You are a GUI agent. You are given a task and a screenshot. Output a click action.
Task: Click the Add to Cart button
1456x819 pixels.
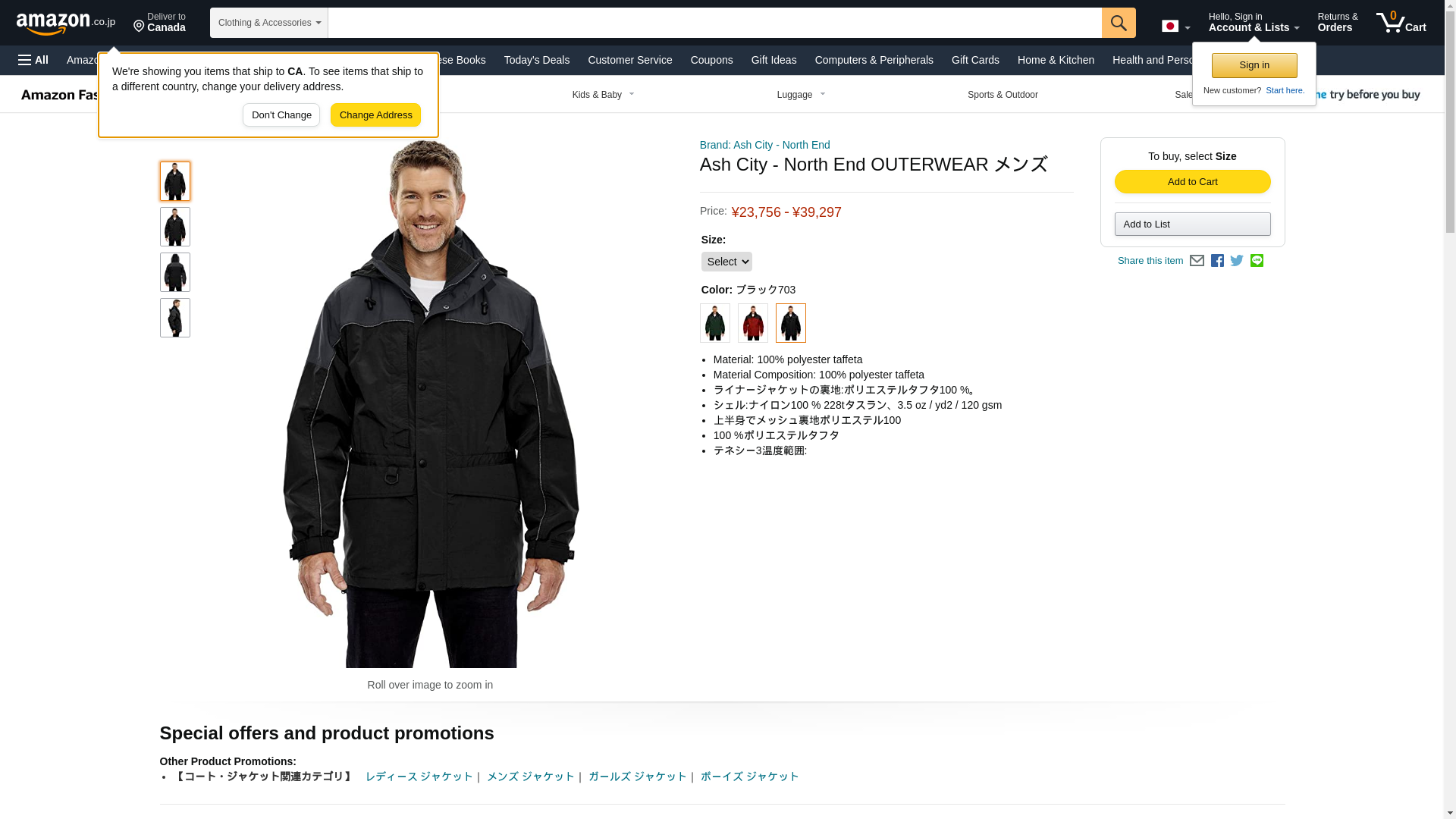1192,181
